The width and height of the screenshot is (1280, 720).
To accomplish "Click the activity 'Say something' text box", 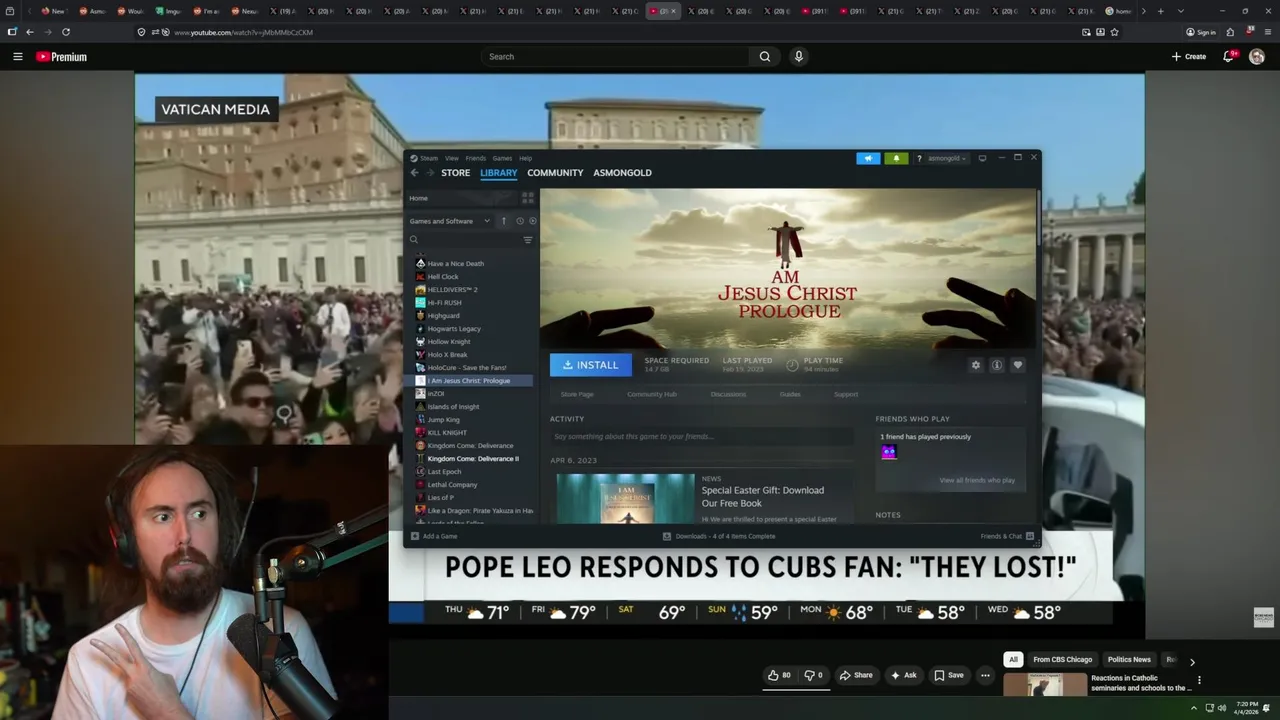I will 702,437.
